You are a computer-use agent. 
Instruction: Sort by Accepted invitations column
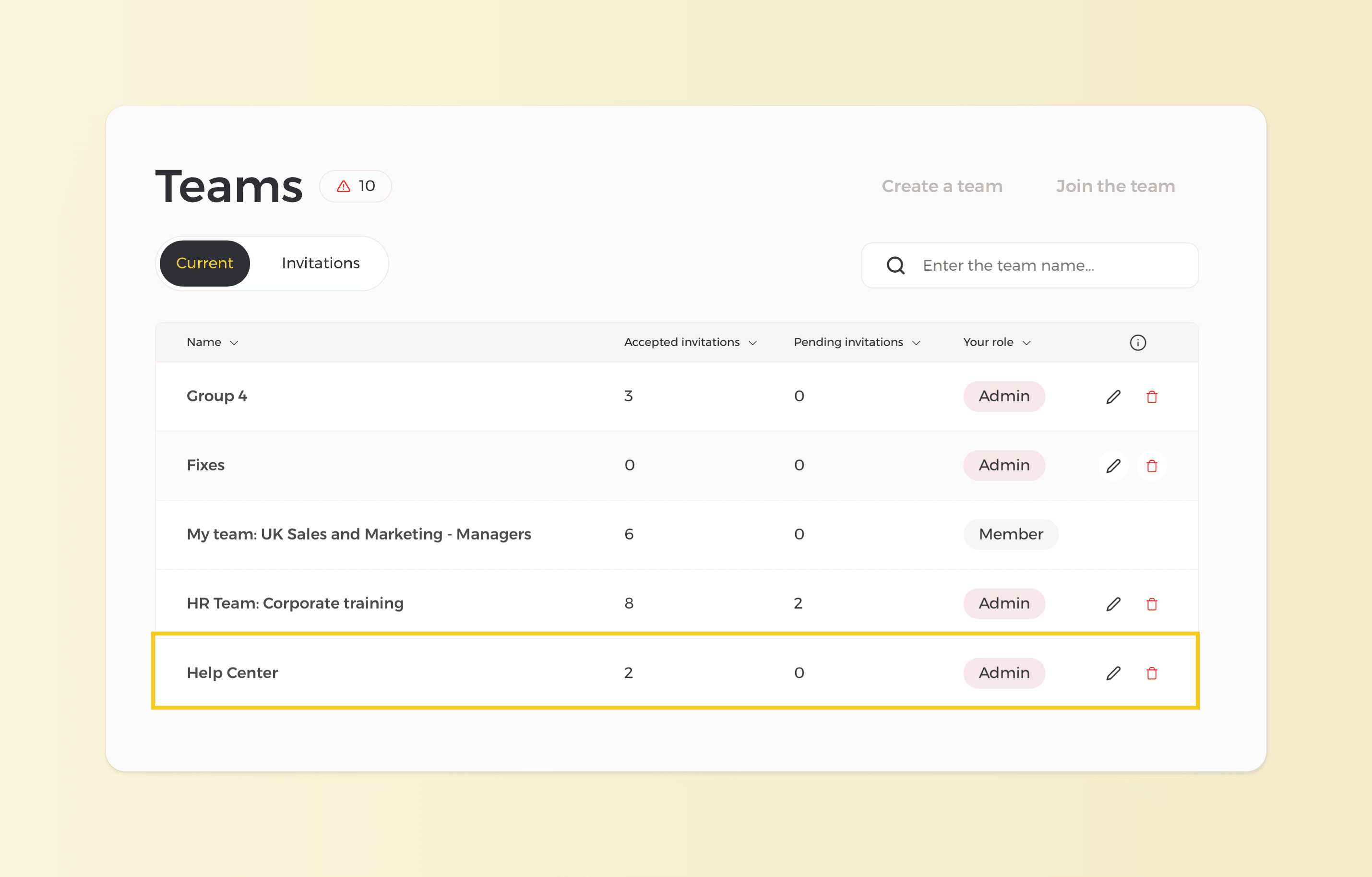coord(690,342)
